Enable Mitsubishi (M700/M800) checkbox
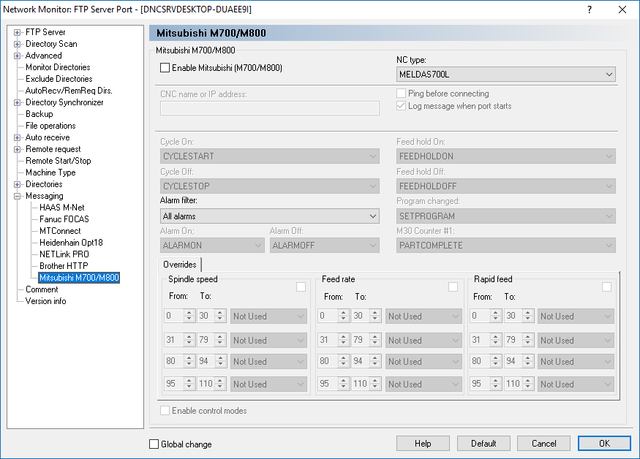 pyautogui.click(x=165, y=68)
